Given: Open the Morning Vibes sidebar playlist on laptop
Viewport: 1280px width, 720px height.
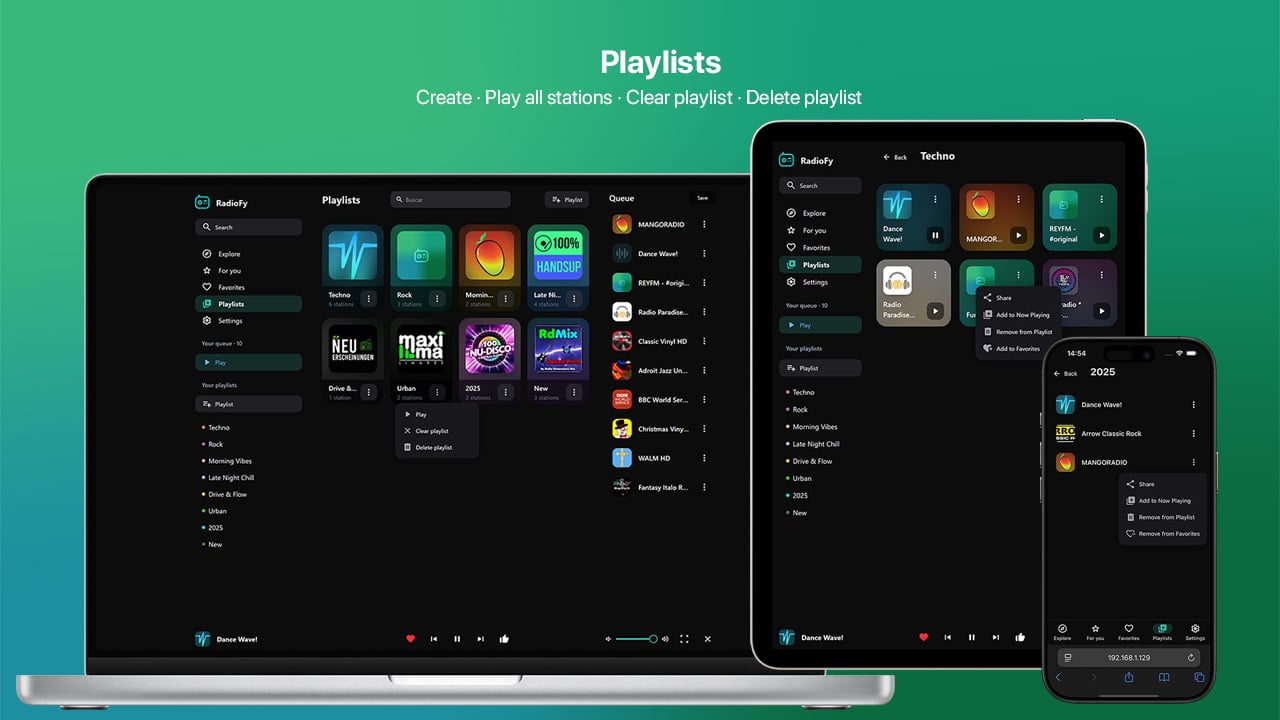Looking at the screenshot, I should [x=230, y=461].
